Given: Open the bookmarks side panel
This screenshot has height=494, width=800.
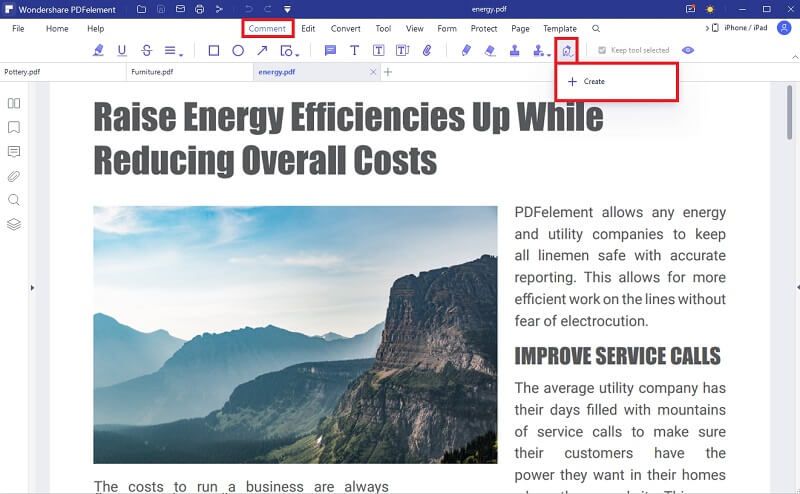Looking at the screenshot, I should 14,127.
